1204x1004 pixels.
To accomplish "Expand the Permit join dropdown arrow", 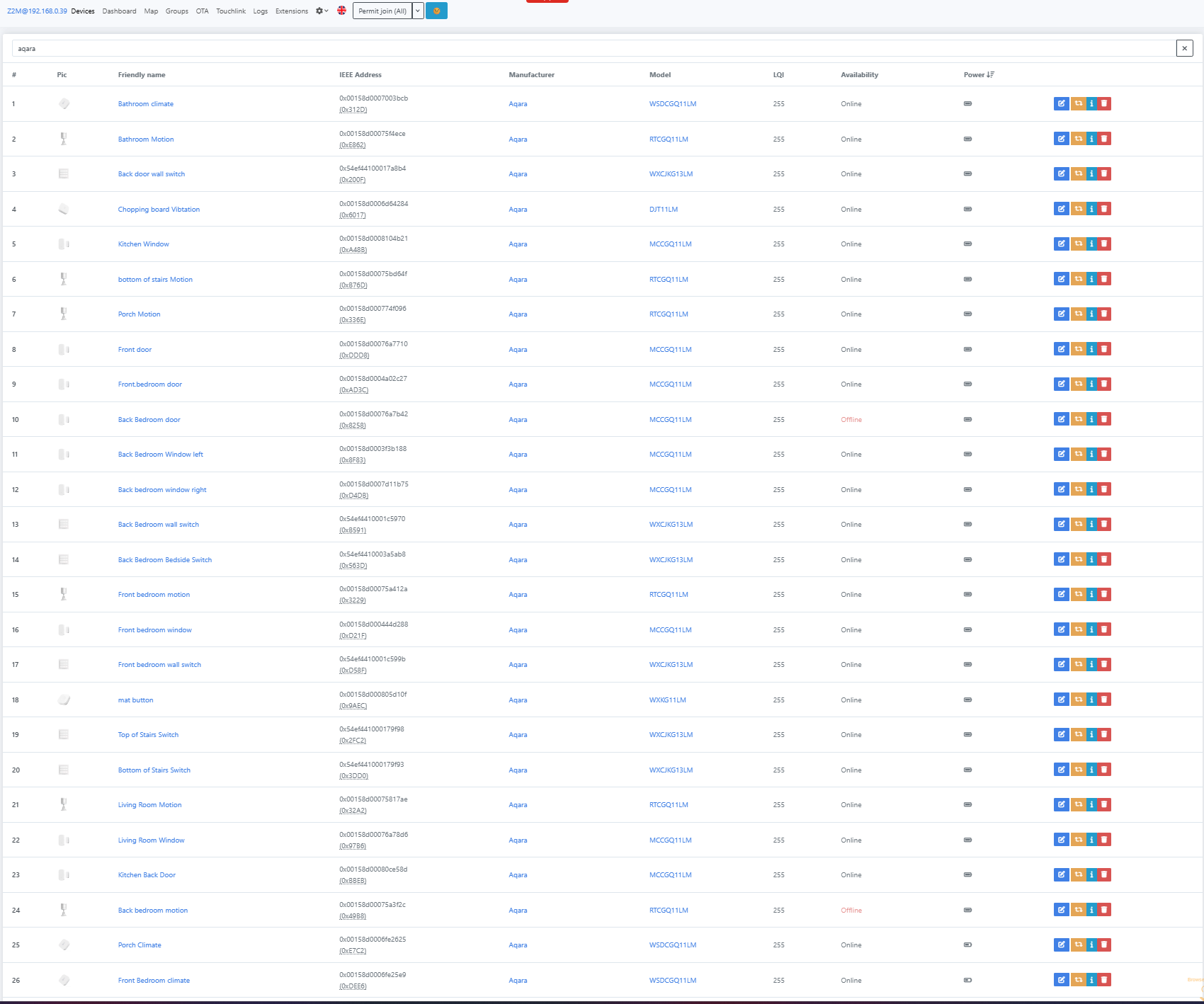I will (418, 11).
